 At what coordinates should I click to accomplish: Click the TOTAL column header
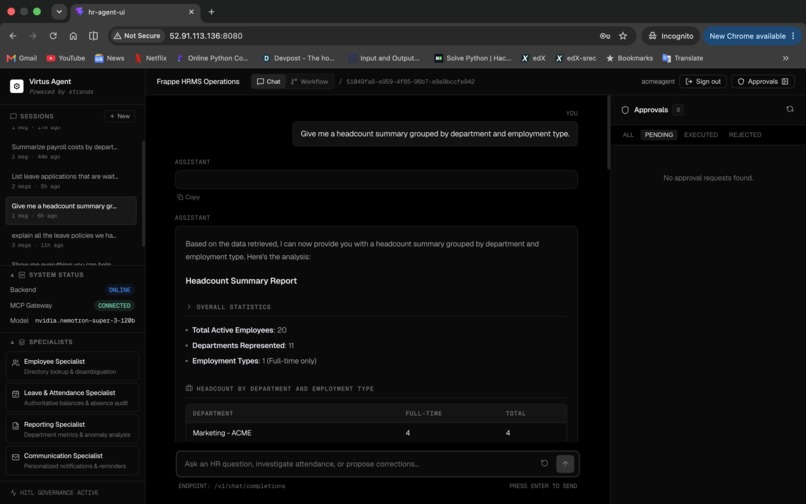click(516, 413)
